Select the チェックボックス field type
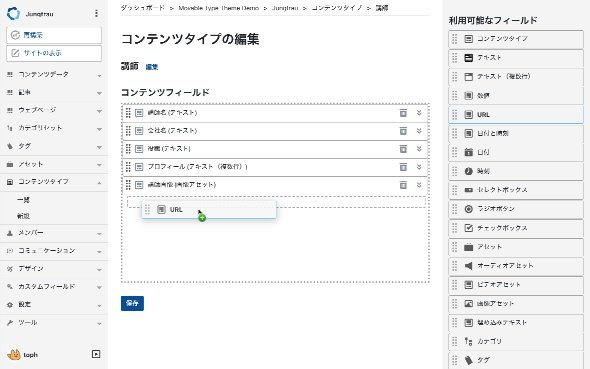Screen dimensions: 590x369 coord(515,228)
